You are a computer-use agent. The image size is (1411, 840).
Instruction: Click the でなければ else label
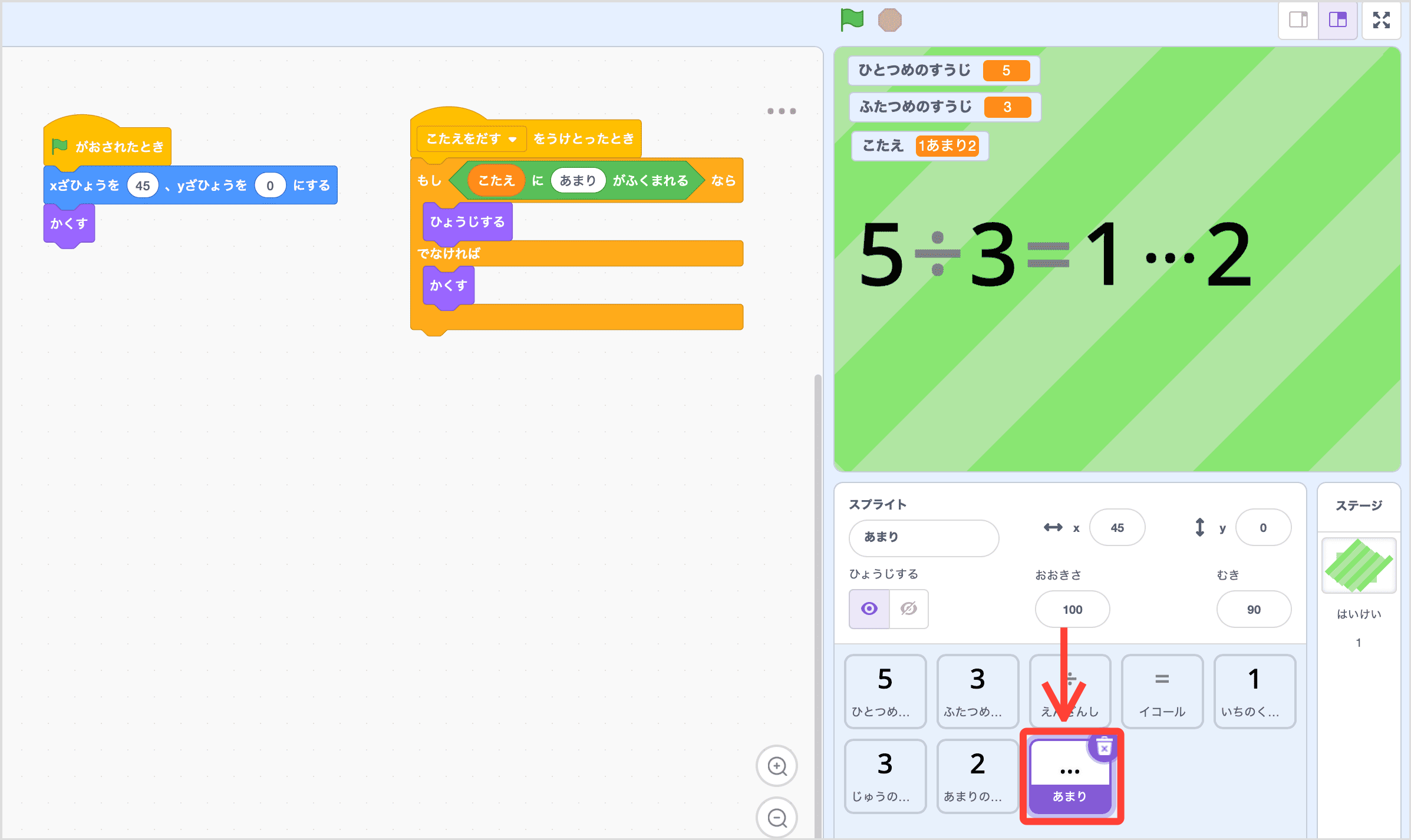[449, 254]
